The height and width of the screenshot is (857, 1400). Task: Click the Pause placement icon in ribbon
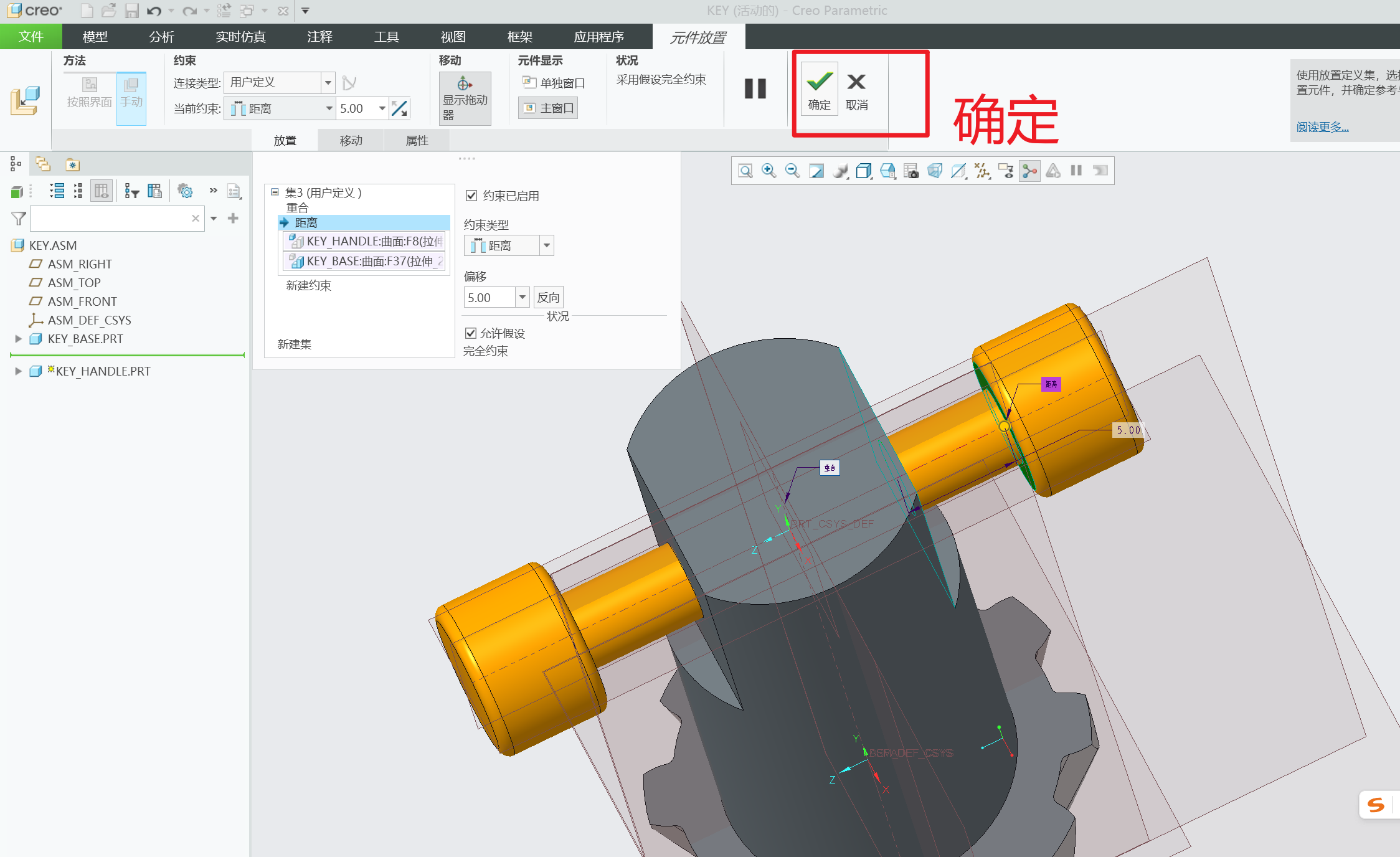(x=755, y=88)
